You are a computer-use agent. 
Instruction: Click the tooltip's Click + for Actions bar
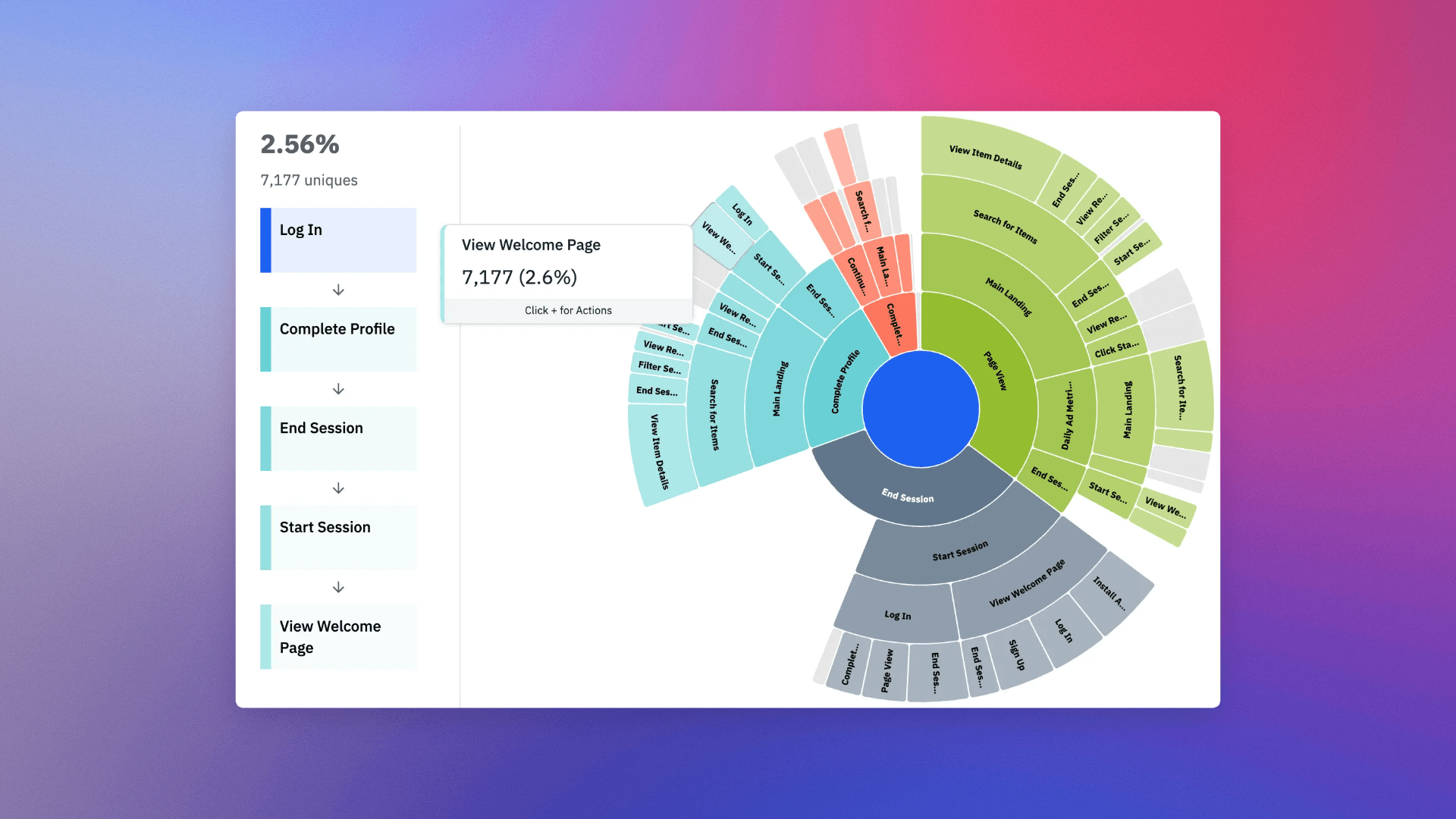tap(568, 310)
